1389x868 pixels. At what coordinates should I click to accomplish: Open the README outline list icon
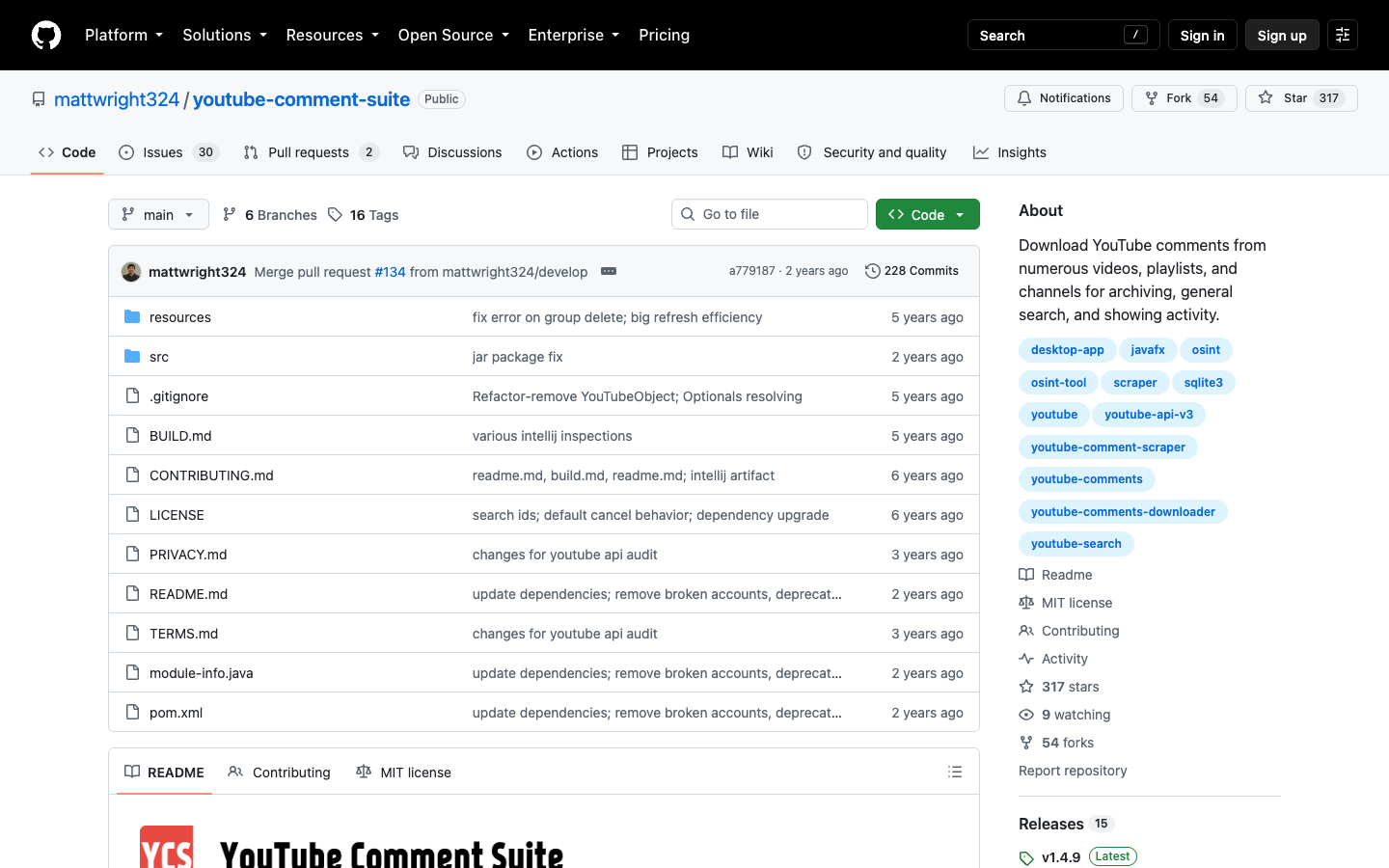tap(955, 772)
